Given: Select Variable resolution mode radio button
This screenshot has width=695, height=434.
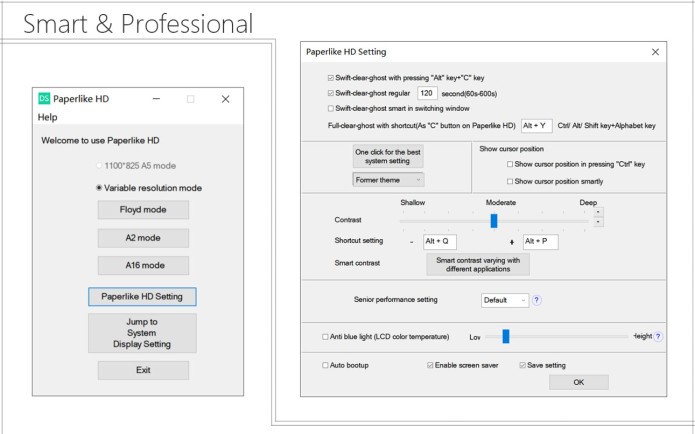Looking at the screenshot, I should (99, 188).
